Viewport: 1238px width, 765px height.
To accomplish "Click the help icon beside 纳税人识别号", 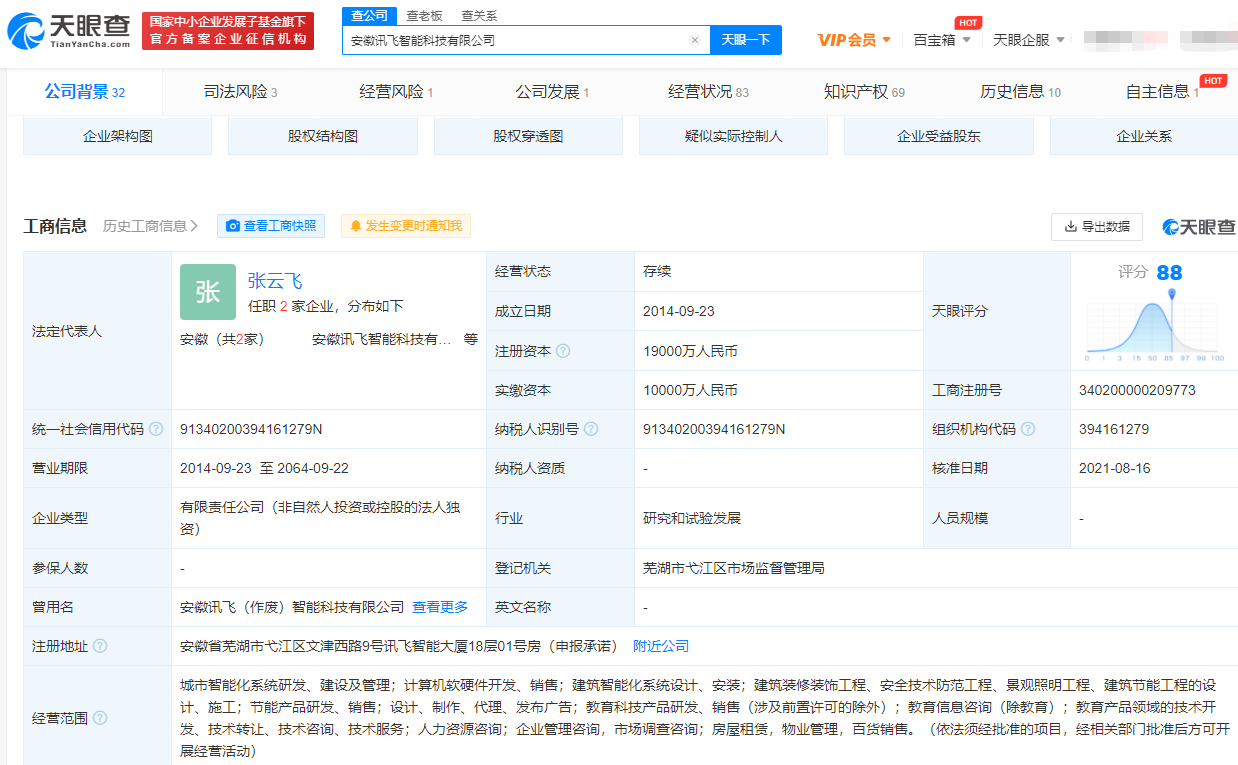I will (x=591, y=429).
